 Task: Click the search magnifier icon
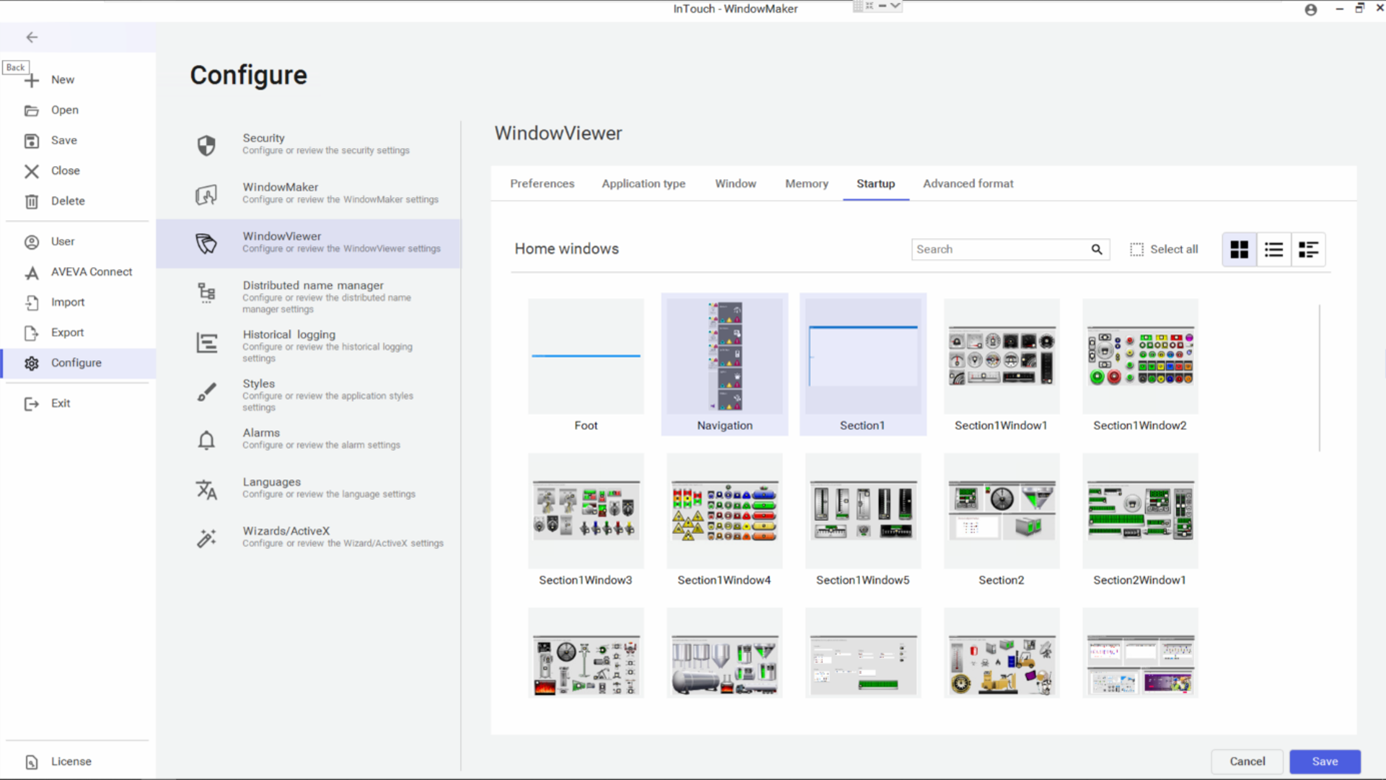click(x=1097, y=249)
